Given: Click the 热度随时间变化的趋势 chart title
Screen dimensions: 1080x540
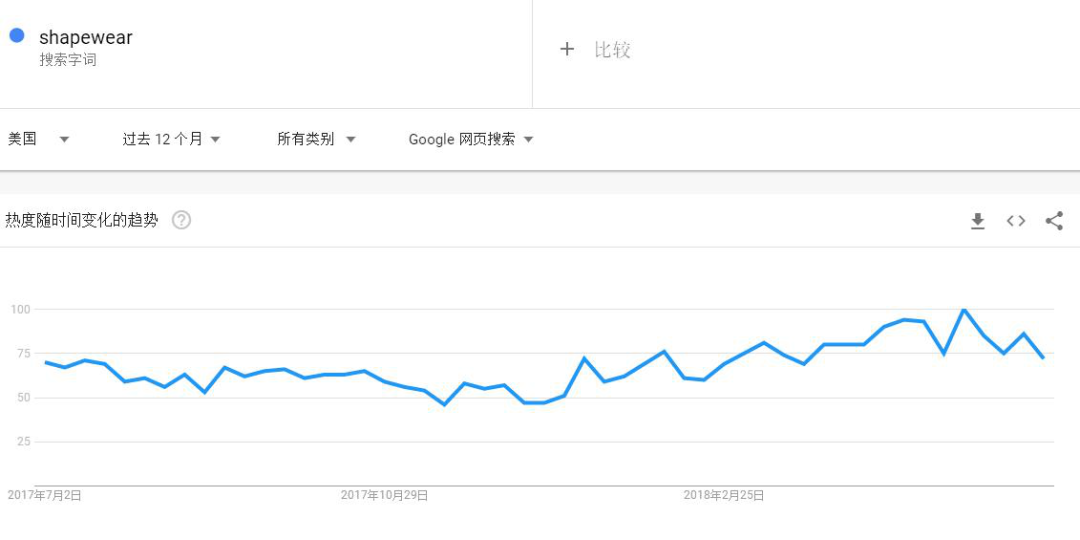Looking at the screenshot, I should (82, 220).
